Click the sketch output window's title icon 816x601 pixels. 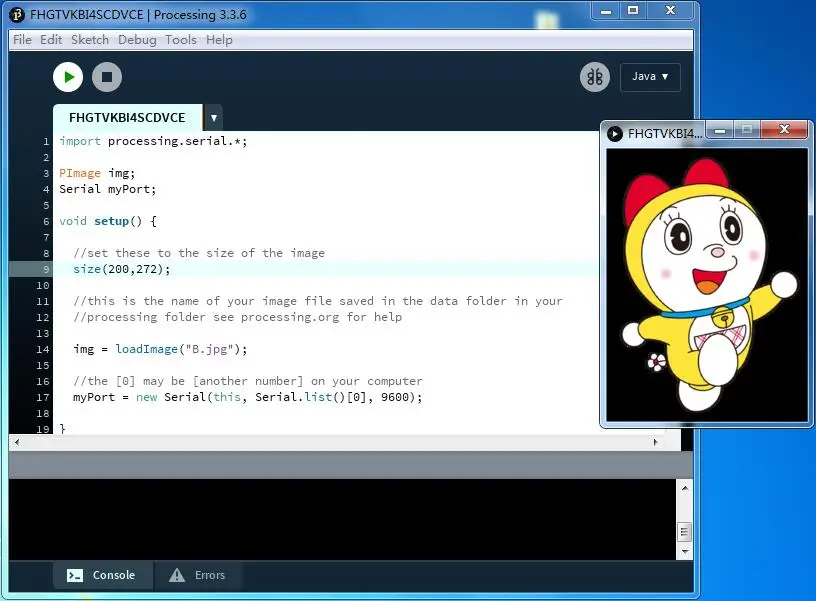(615, 133)
